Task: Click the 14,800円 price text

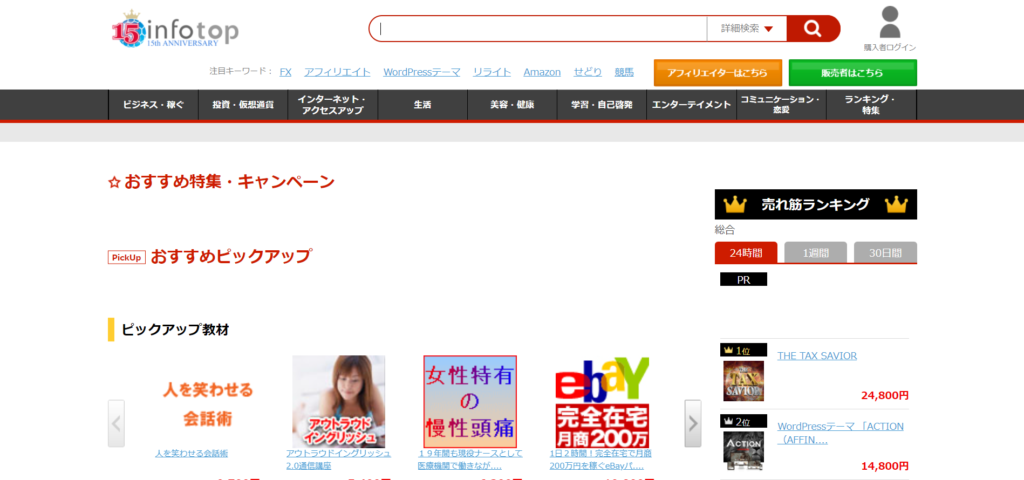Action: 885,466
